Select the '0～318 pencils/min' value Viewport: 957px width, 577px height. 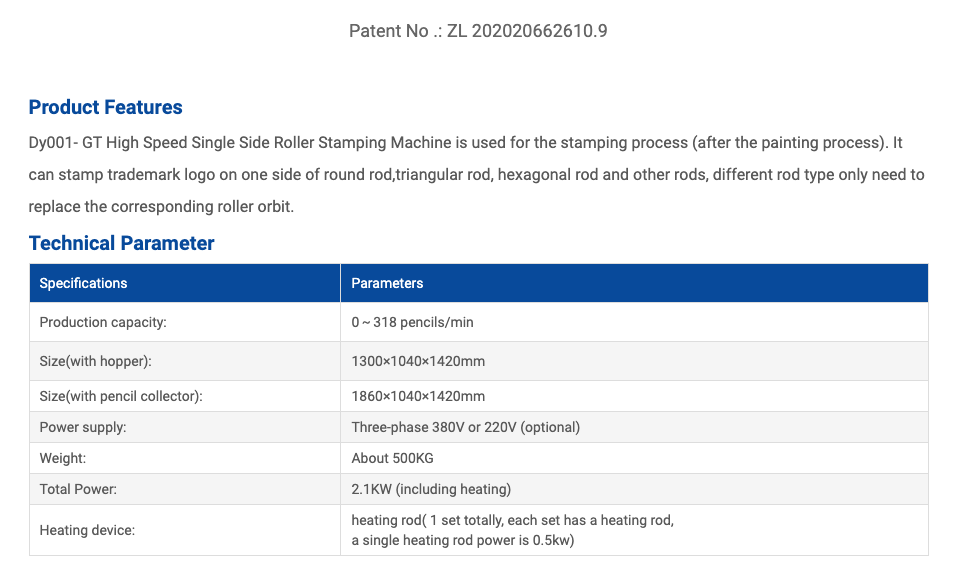[413, 322]
